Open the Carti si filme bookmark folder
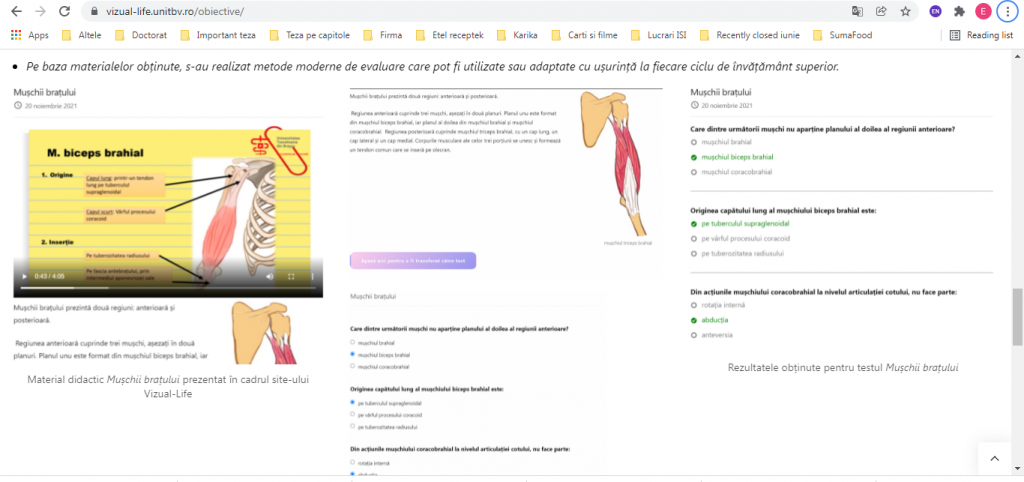1024x482 pixels. pyautogui.click(x=588, y=35)
